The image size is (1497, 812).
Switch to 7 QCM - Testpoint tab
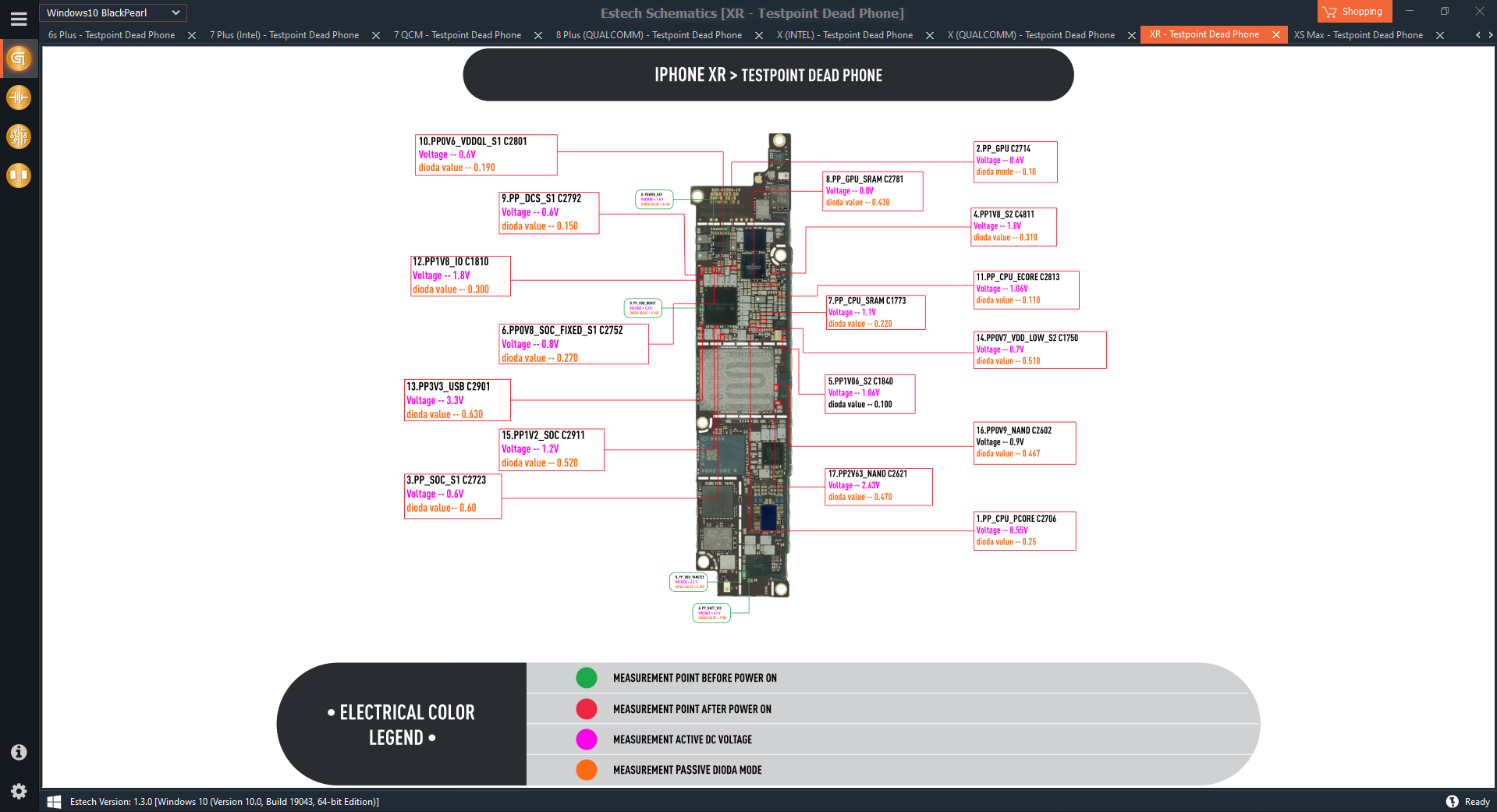pyautogui.click(x=457, y=35)
